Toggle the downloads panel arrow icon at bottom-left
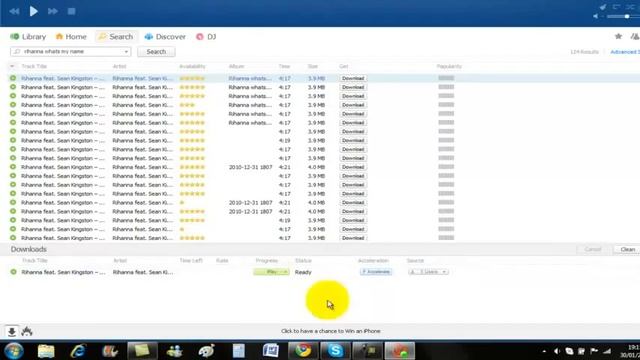This screenshot has width=640, height=360. point(12,331)
